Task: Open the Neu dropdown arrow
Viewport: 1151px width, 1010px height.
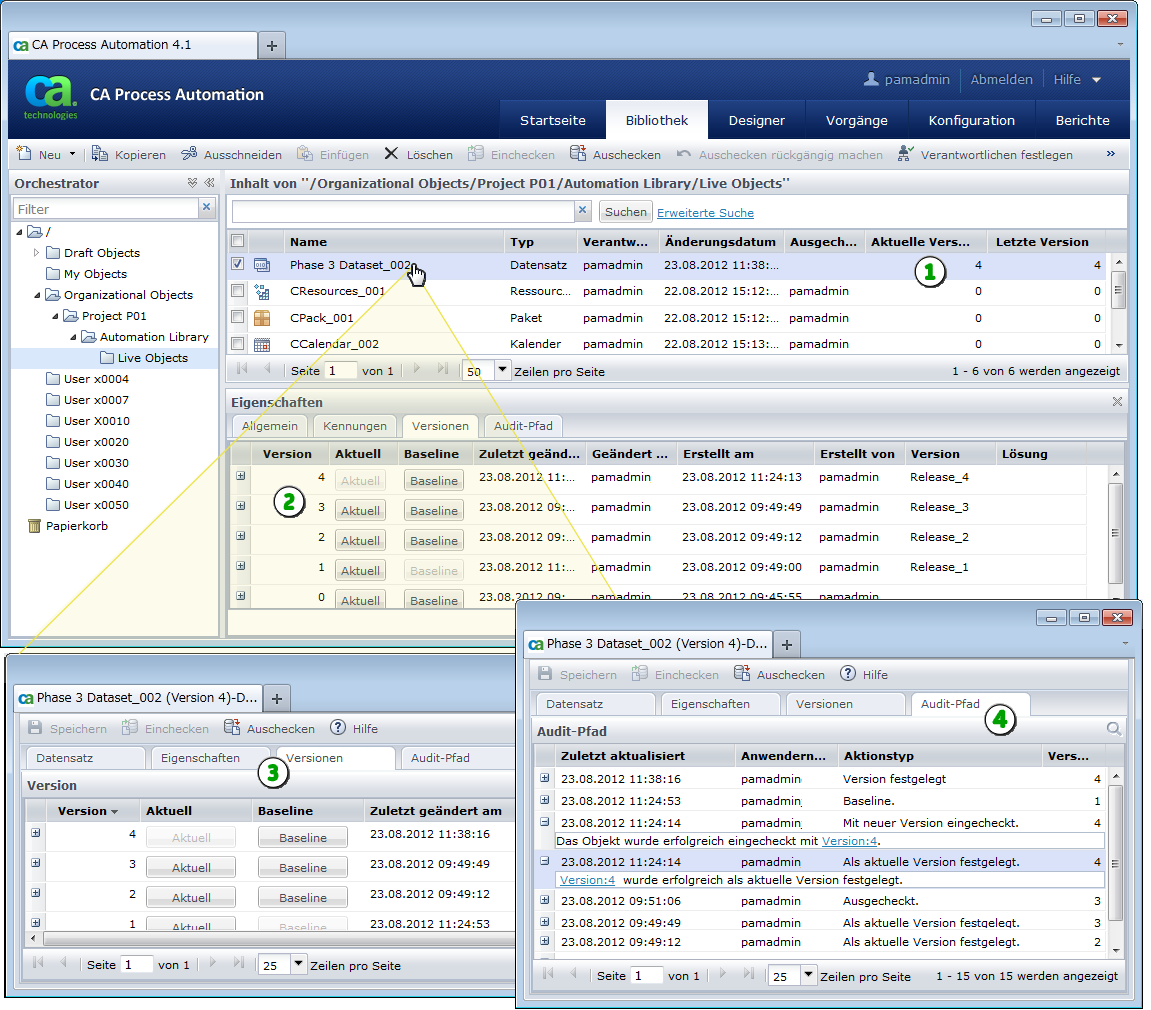Action: coord(72,155)
